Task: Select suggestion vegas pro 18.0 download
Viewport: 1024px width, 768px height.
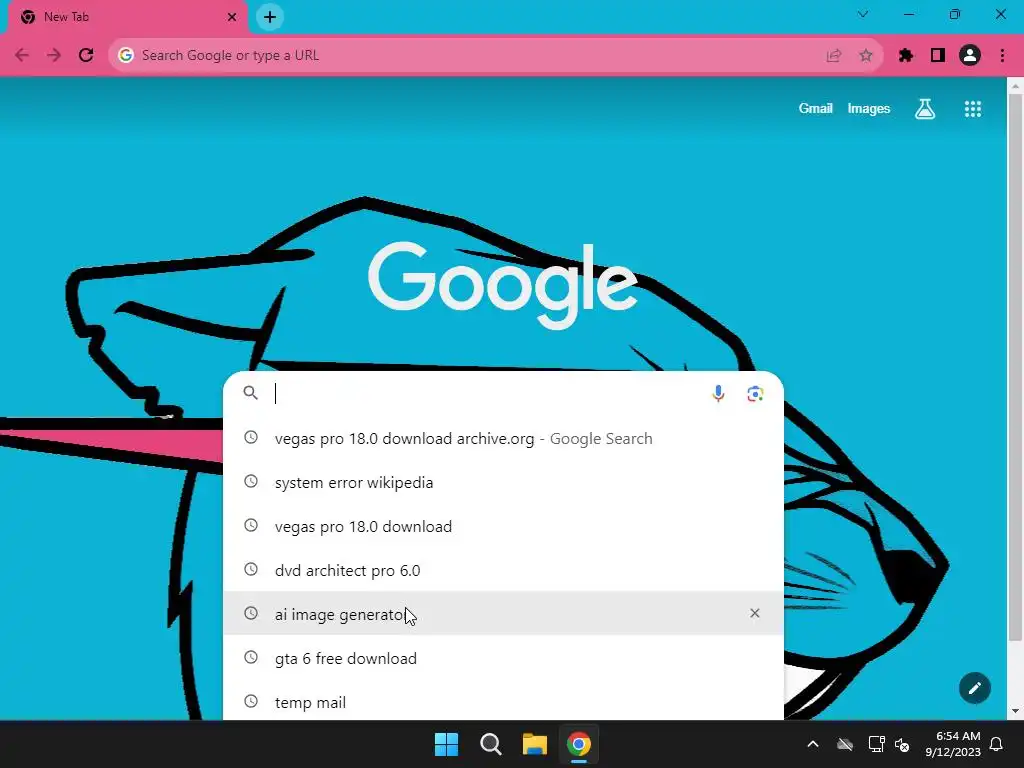Action: click(503, 526)
